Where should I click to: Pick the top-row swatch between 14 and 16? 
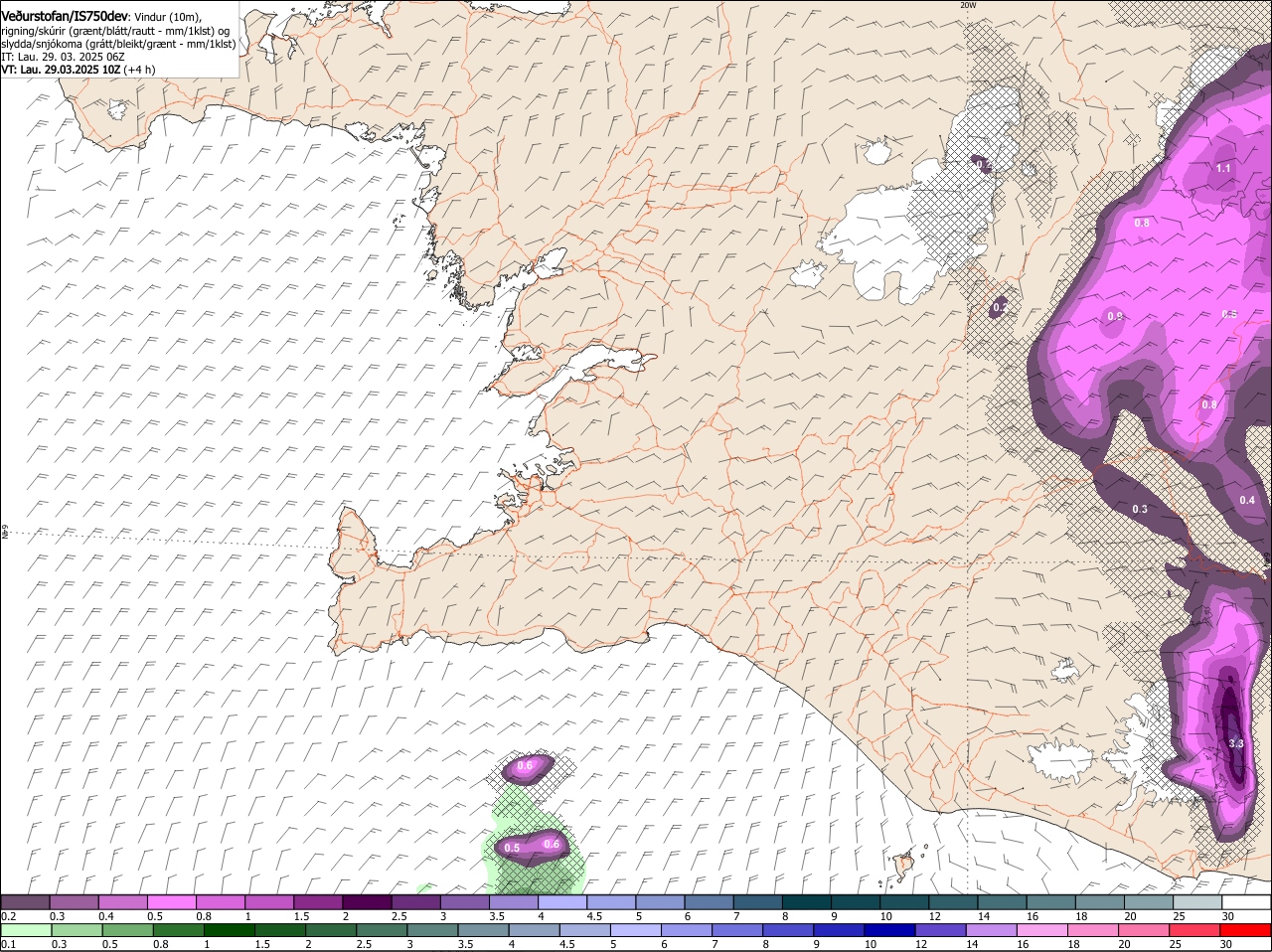pos(1002,901)
